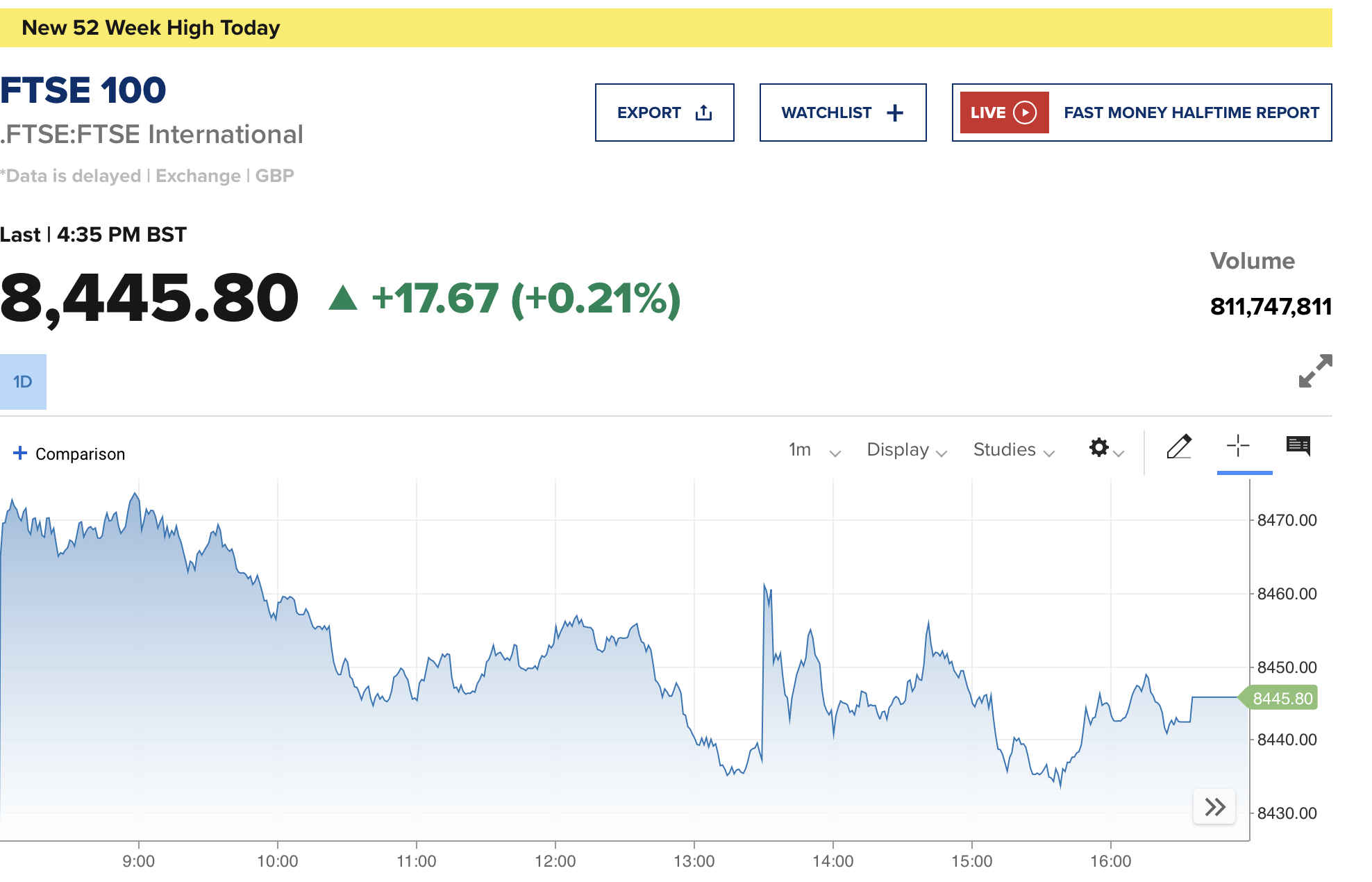Click the 8445.80 price marker label

(1282, 698)
